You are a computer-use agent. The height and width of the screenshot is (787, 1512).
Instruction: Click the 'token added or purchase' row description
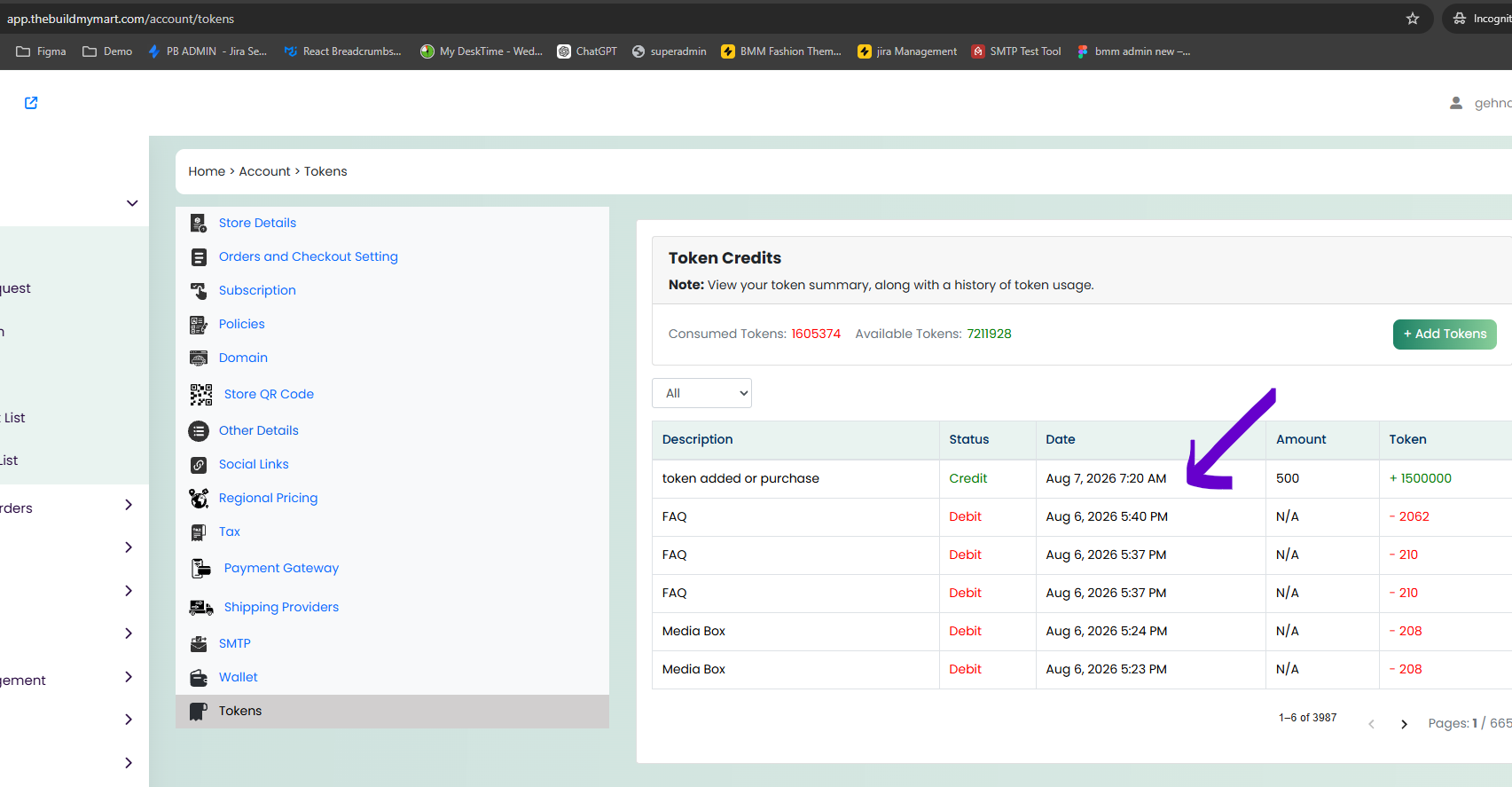(x=740, y=478)
